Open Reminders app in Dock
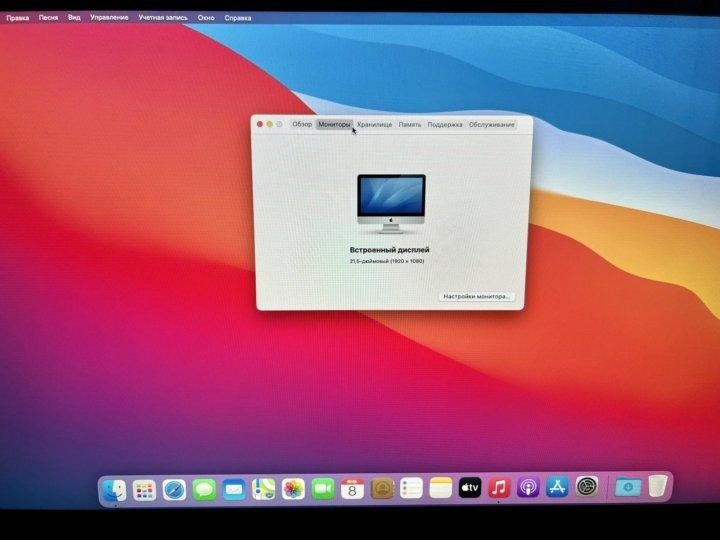This screenshot has height=540, width=720. (x=411, y=488)
